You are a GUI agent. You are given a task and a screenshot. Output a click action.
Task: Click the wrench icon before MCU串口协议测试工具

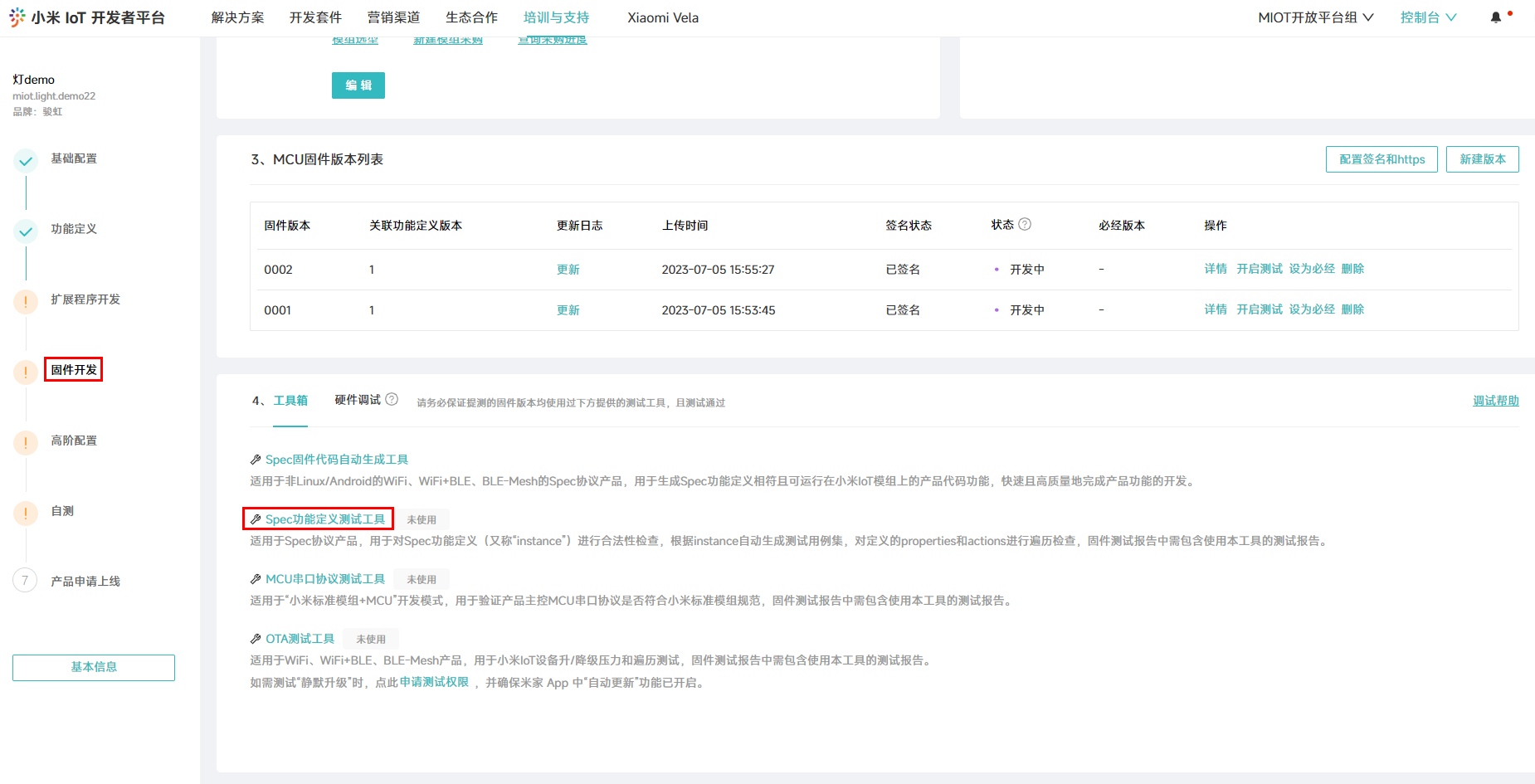(x=256, y=579)
